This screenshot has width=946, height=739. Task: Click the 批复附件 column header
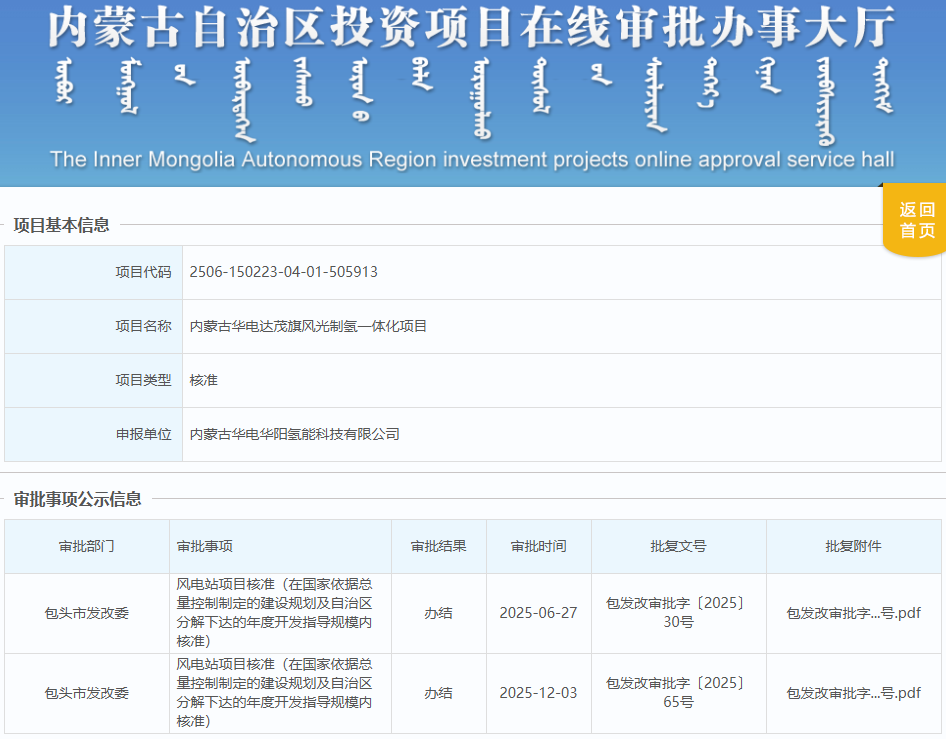tap(853, 547)
